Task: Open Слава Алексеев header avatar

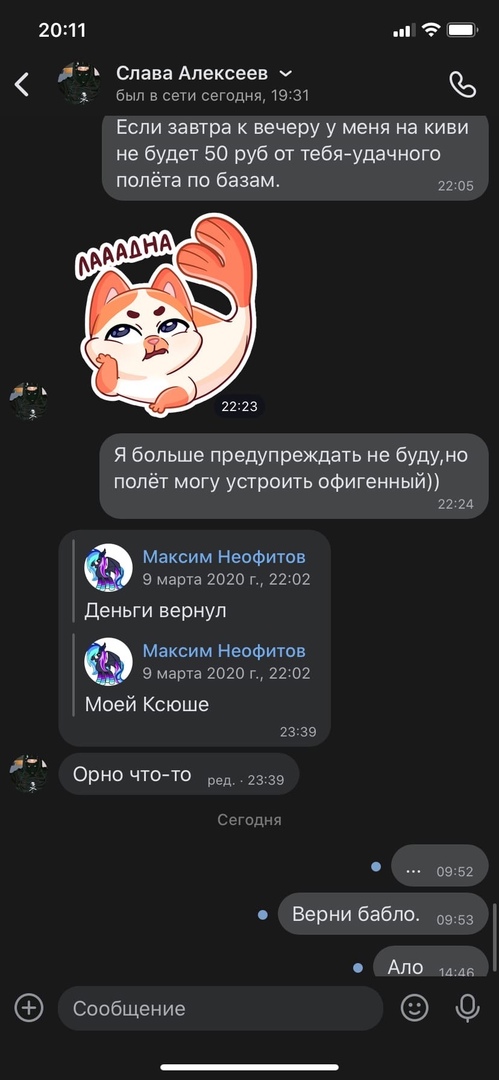Action: pyautogui.click(x=79, y=84)
